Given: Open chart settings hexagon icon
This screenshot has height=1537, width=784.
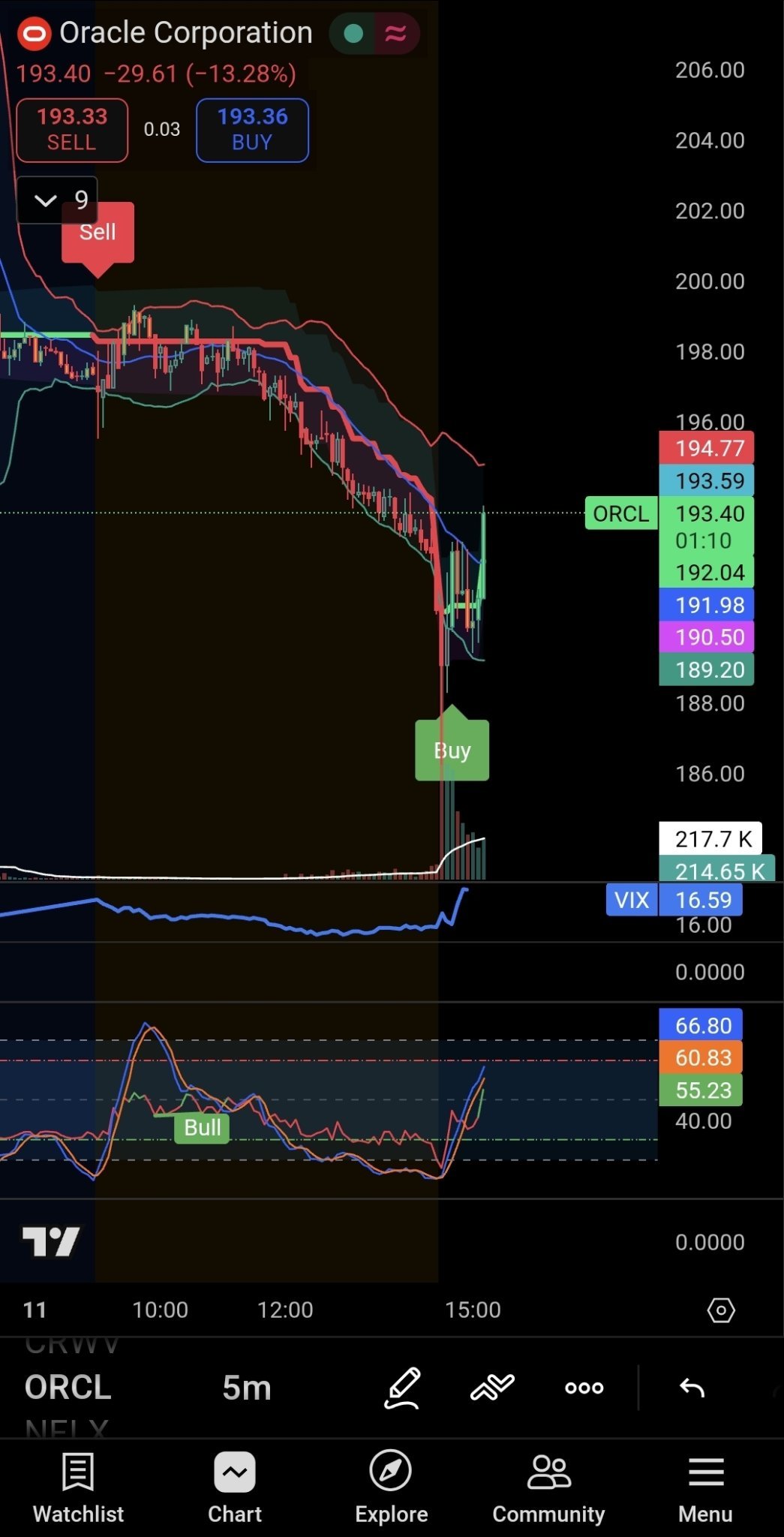Looking at the screenshot, I should tap(721, 1310).
